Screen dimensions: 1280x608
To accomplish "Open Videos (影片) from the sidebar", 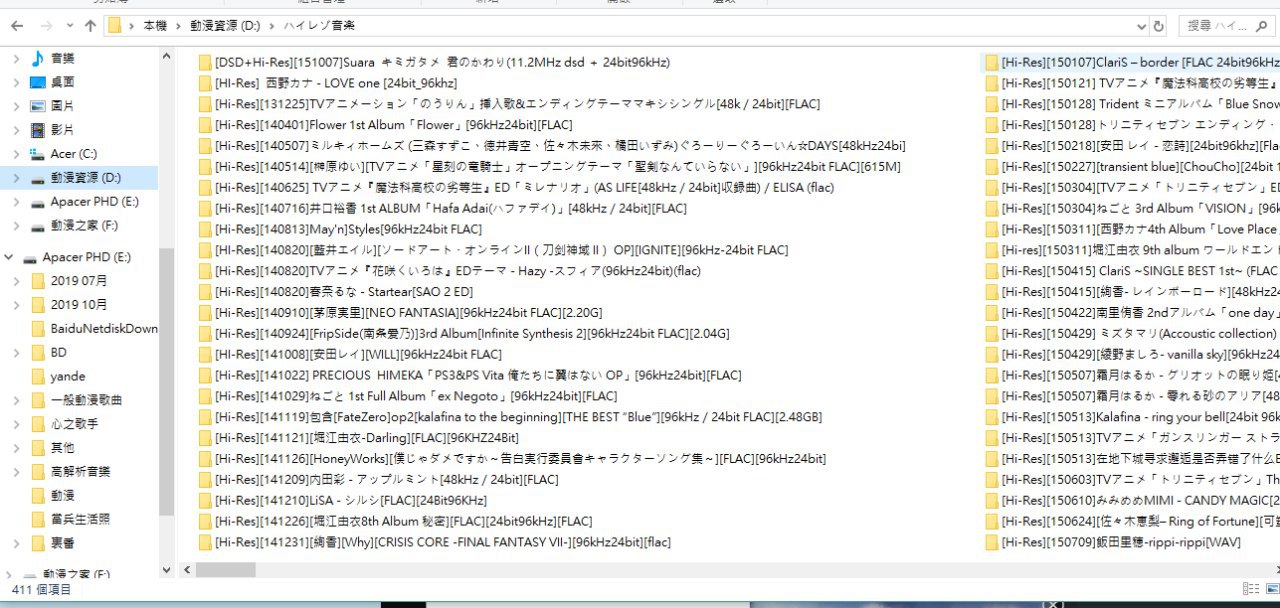I will coord(62,129).
